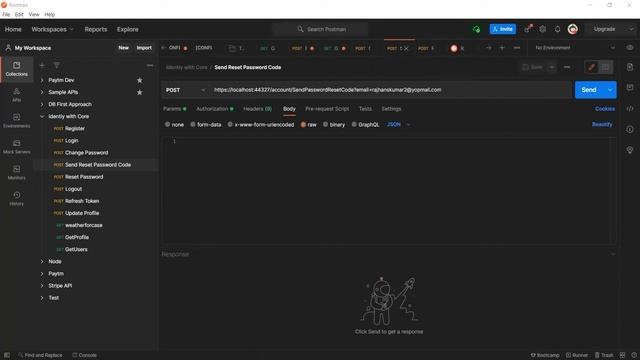Open the documentation icon in right sidebar
The height and width of the screenshot is (360, 640).
pos(630,67)
